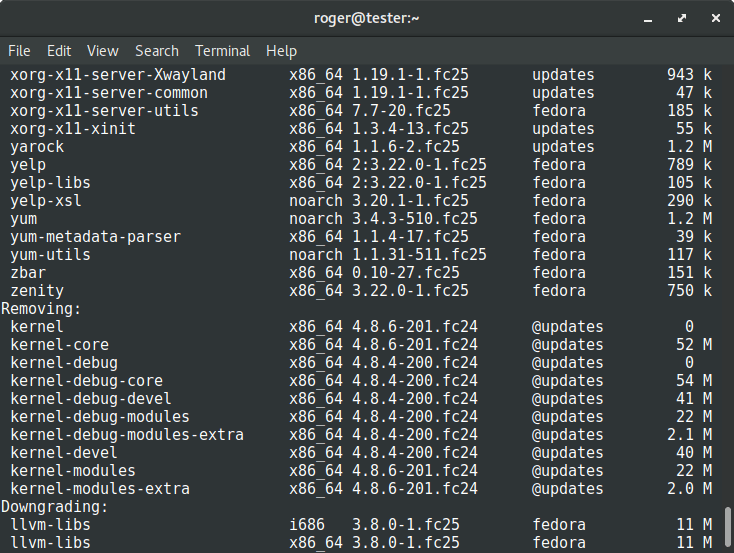Image resolution: width=734 pixels, height=553 pixels.
Task: Click the xorg-x11-server-common package name
Action: coord(109,93)
